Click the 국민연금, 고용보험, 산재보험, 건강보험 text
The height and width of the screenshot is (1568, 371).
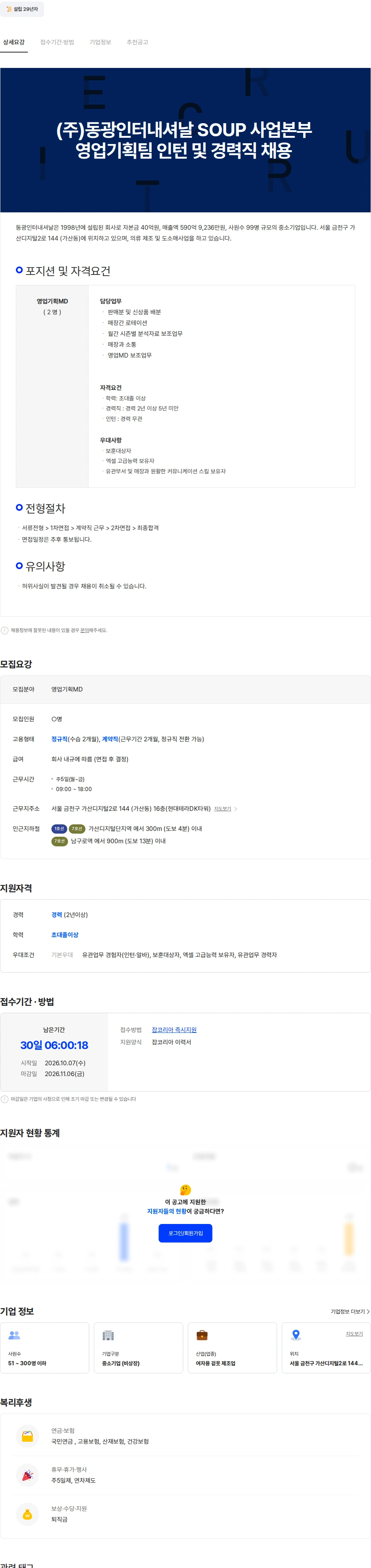[x=100, y=1441]
